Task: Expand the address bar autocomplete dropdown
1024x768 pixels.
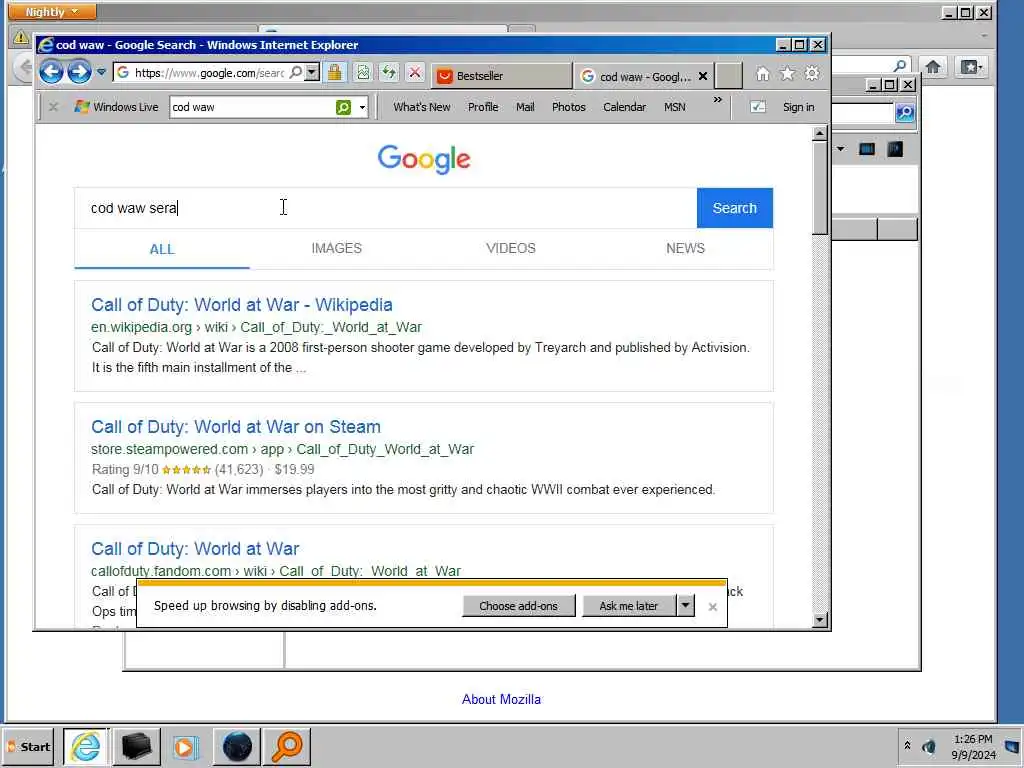Action: tap(312, 72)
